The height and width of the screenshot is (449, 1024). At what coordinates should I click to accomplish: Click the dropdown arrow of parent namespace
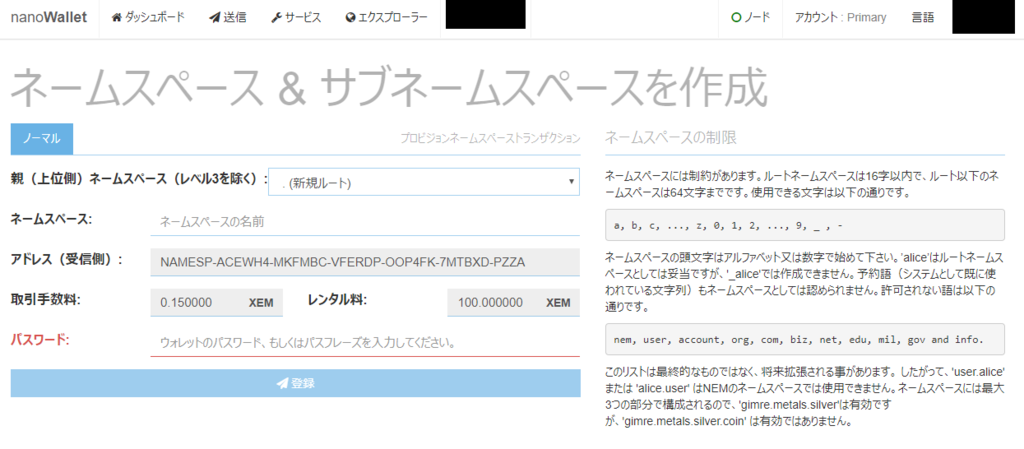click(x=571, y=181)
